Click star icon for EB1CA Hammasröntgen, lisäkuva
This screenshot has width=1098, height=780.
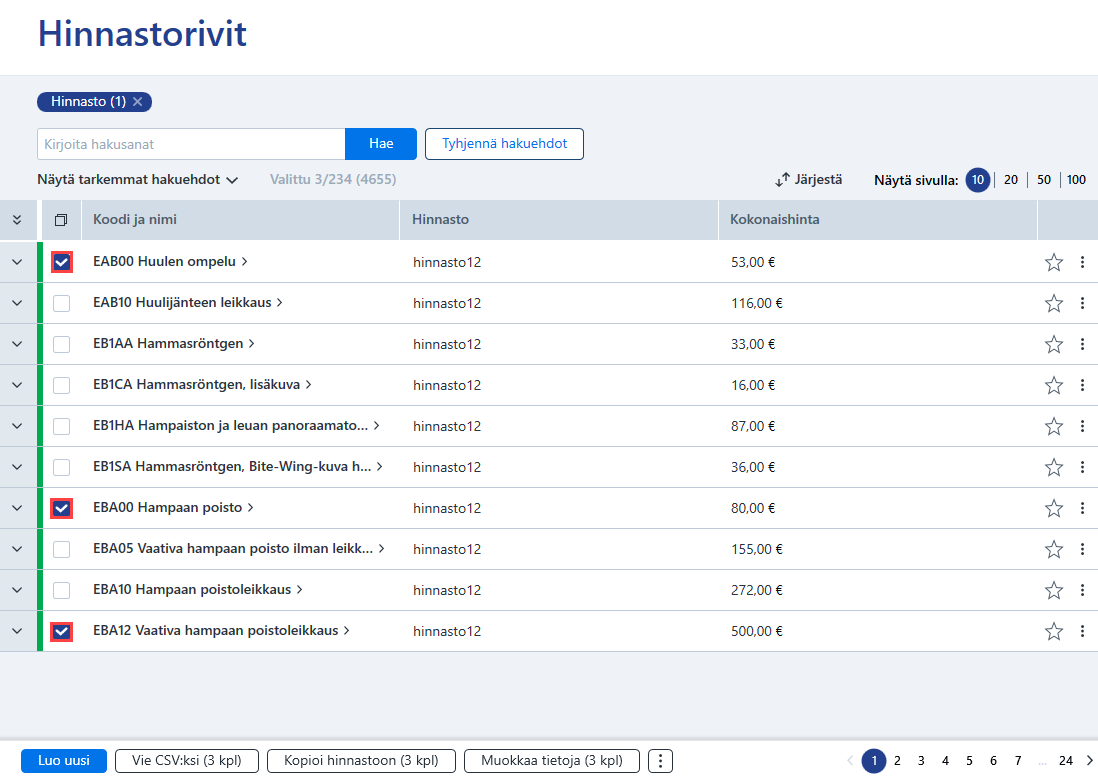coord(1054,385)
